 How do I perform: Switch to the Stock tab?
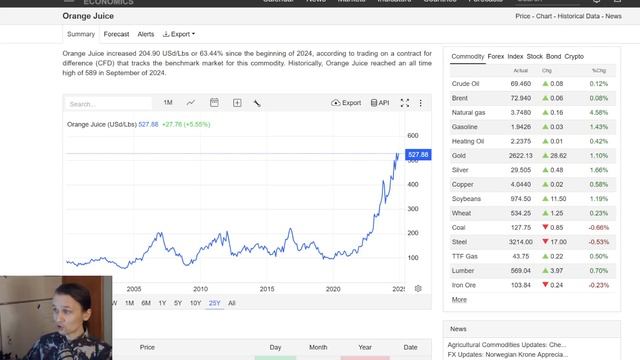coord(534,56)
